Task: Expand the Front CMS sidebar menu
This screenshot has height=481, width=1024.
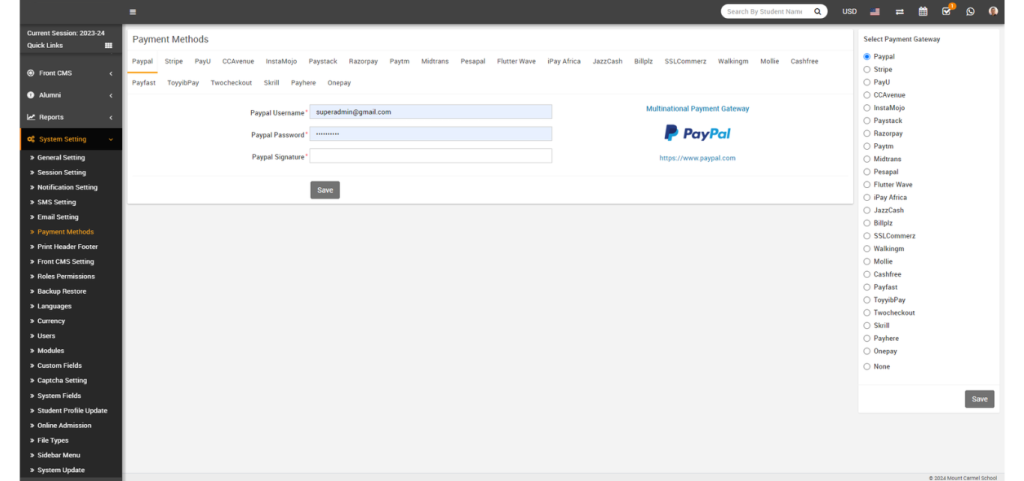Action: (x=60, y=73)
